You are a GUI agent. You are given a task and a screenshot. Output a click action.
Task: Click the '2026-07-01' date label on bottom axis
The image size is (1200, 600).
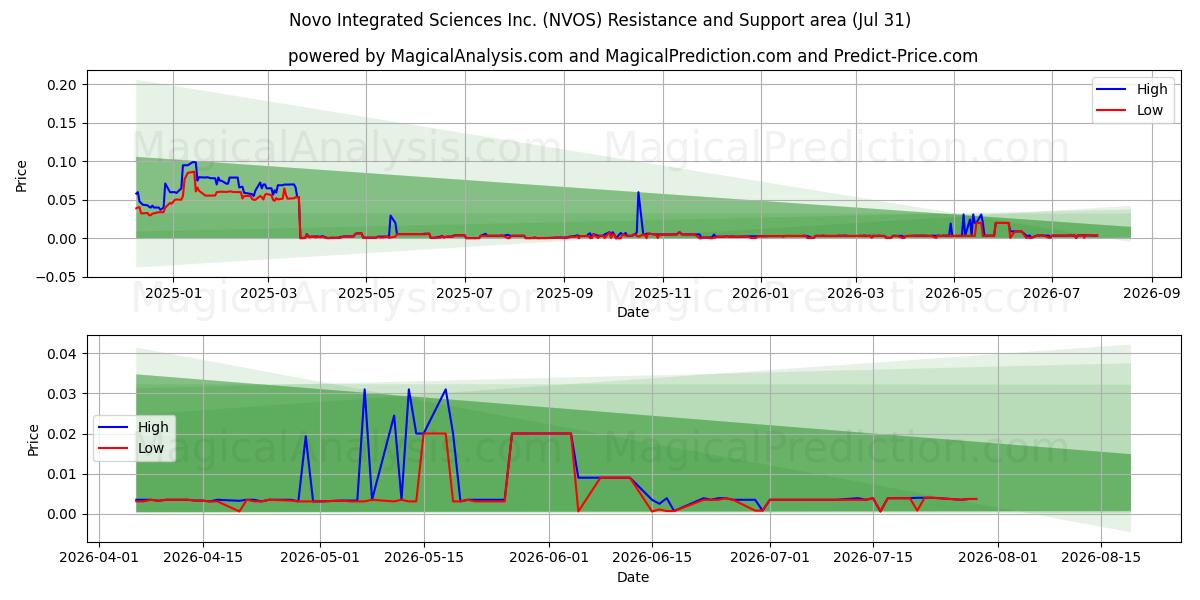[x=770, y=559]
